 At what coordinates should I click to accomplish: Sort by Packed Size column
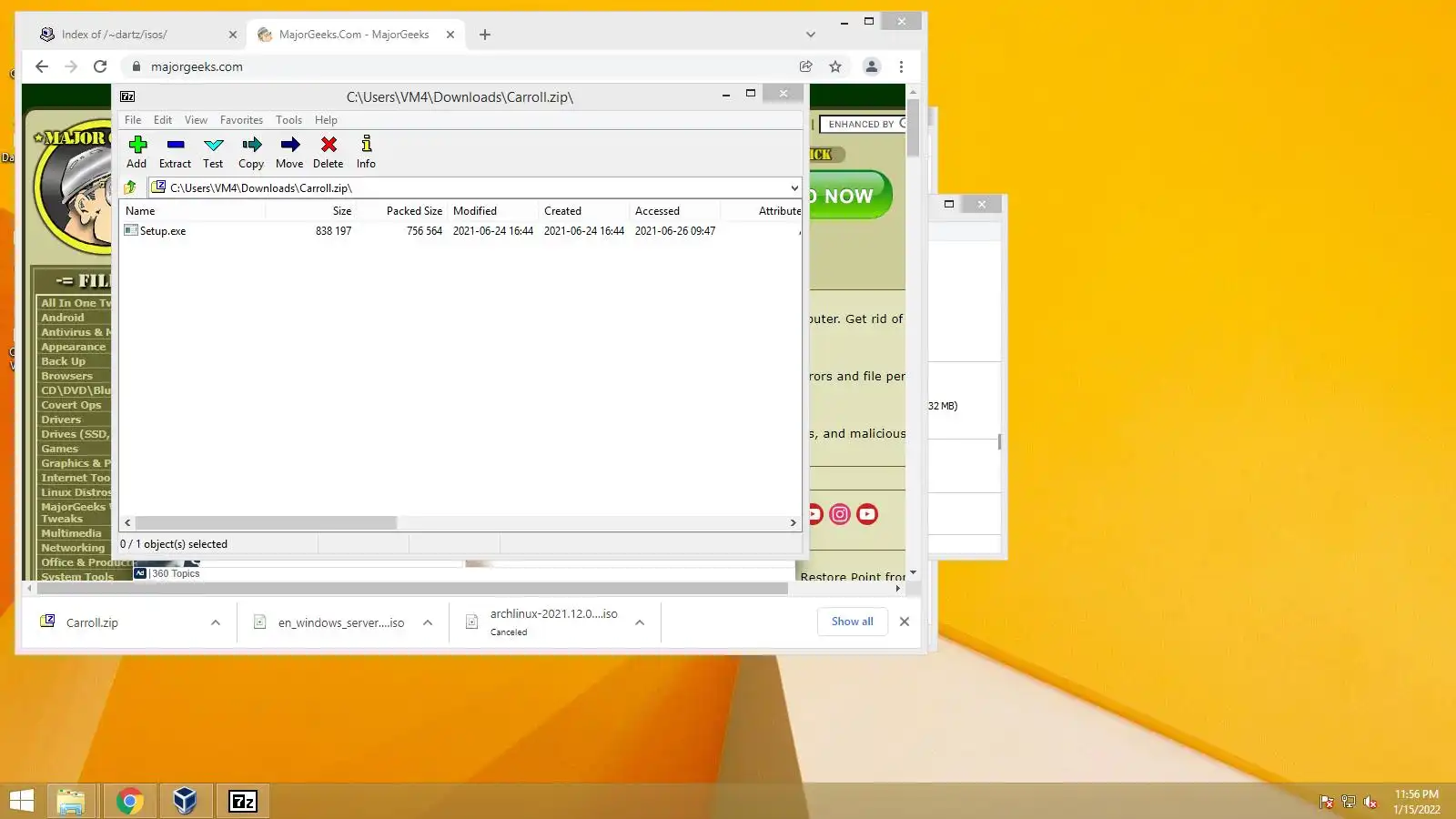[401, 211]
